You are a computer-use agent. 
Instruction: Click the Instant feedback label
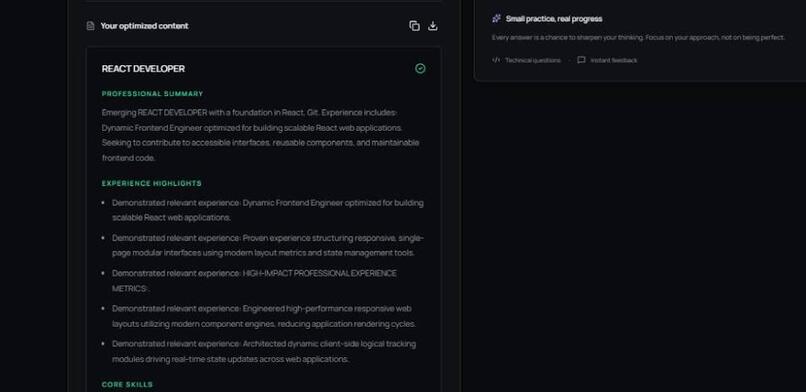coord(614,61)
